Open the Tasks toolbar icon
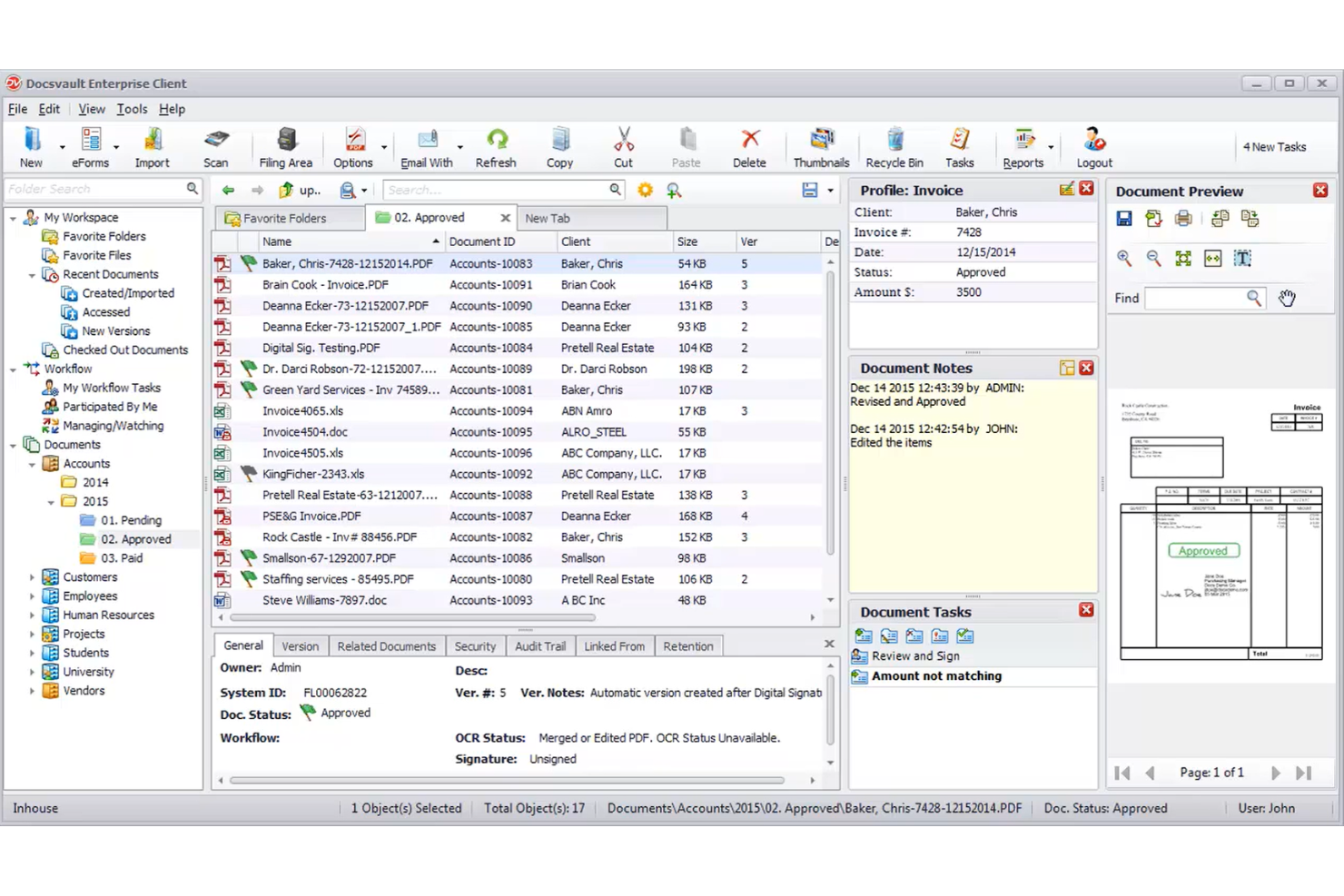Viewport: 1344px width, 896px height. click(x=959, y=147)
